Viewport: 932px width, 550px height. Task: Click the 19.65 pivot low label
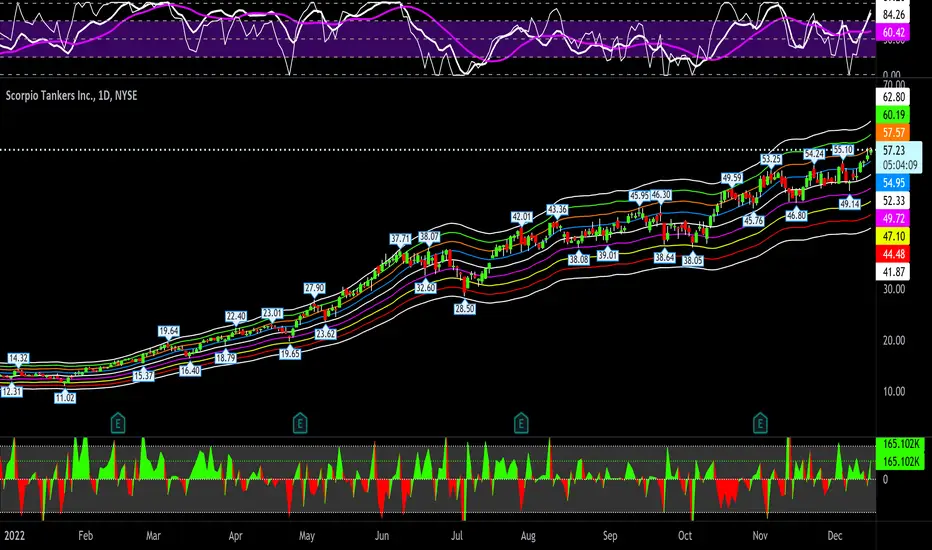[289, 354]
